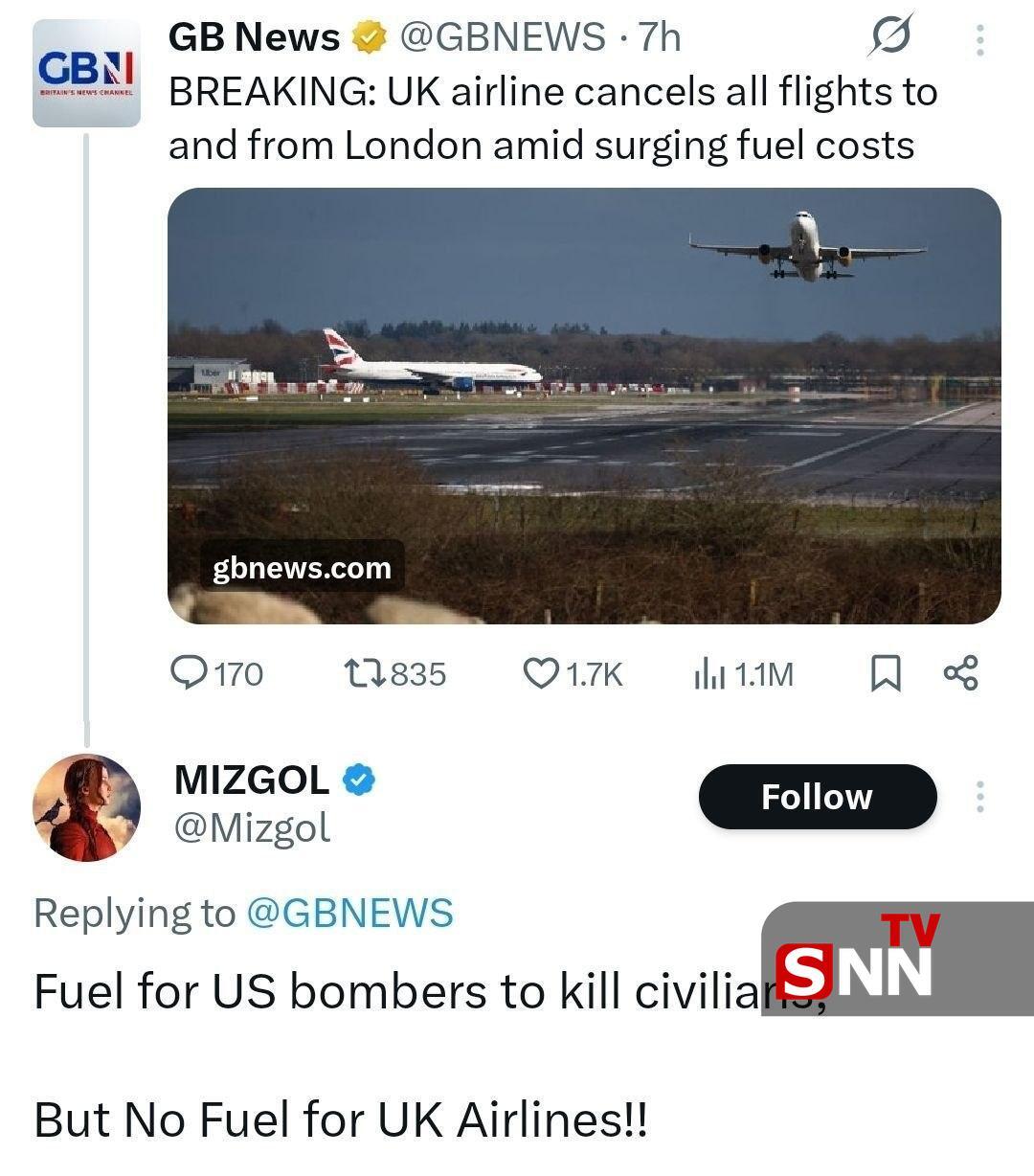Open GB News tweet more options menu
The height and width of the screenshot is (1176, 1034).
[x=979, y=39]
